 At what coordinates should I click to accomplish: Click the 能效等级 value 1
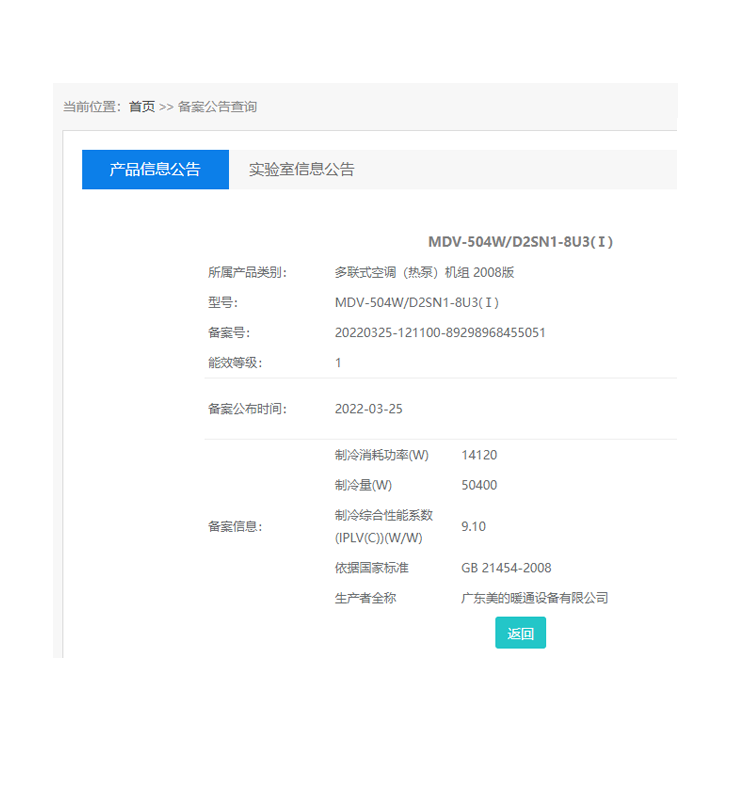point(338,363)
